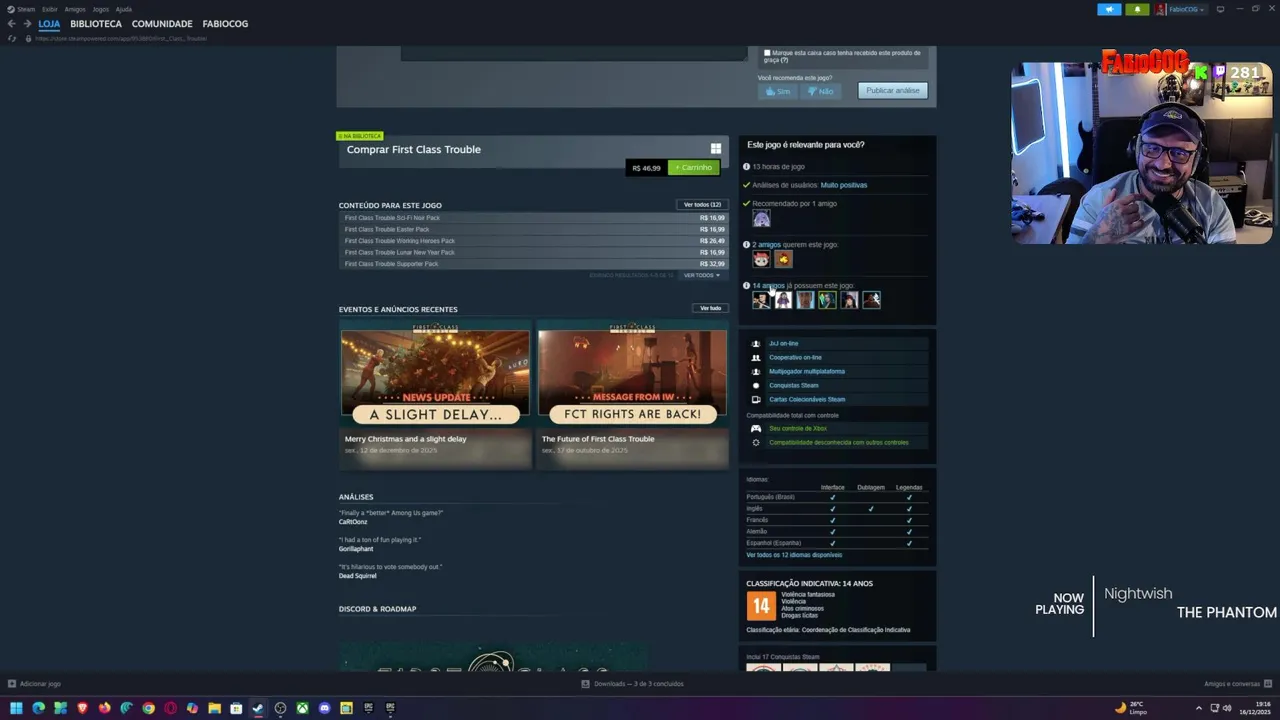
Task: Open Xbox app from the taskbar
Action: pyautogui.click(x=302, y=708)
